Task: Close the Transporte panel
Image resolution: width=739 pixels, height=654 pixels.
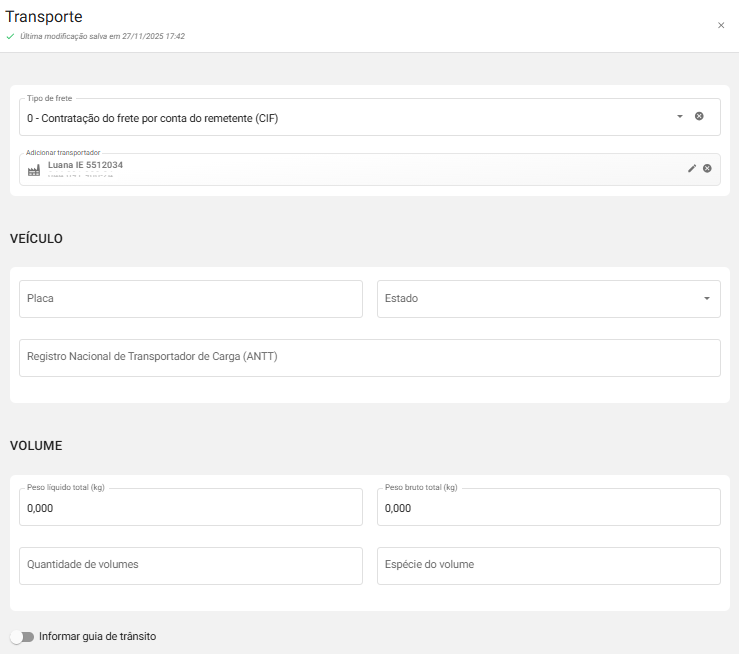Action: point(721,25)
